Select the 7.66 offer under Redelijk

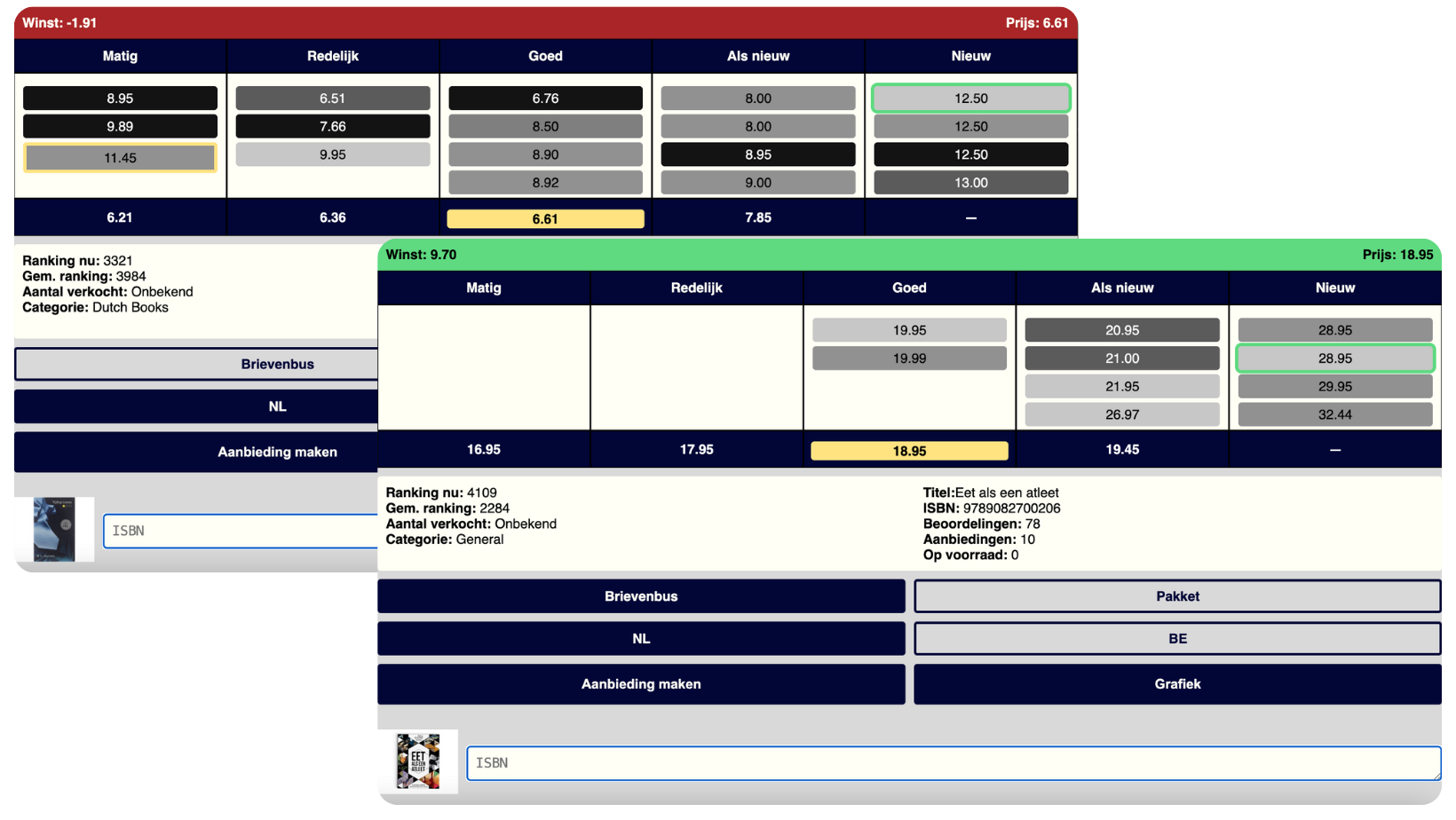(332, 126)
